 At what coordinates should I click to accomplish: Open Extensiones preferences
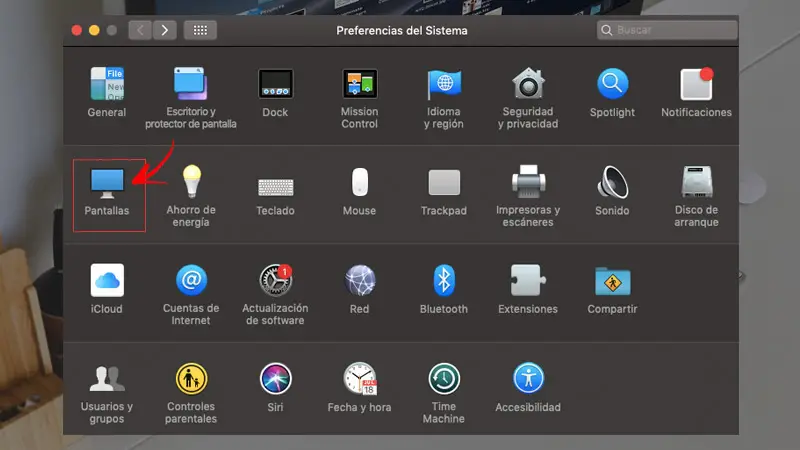[528, 289]
